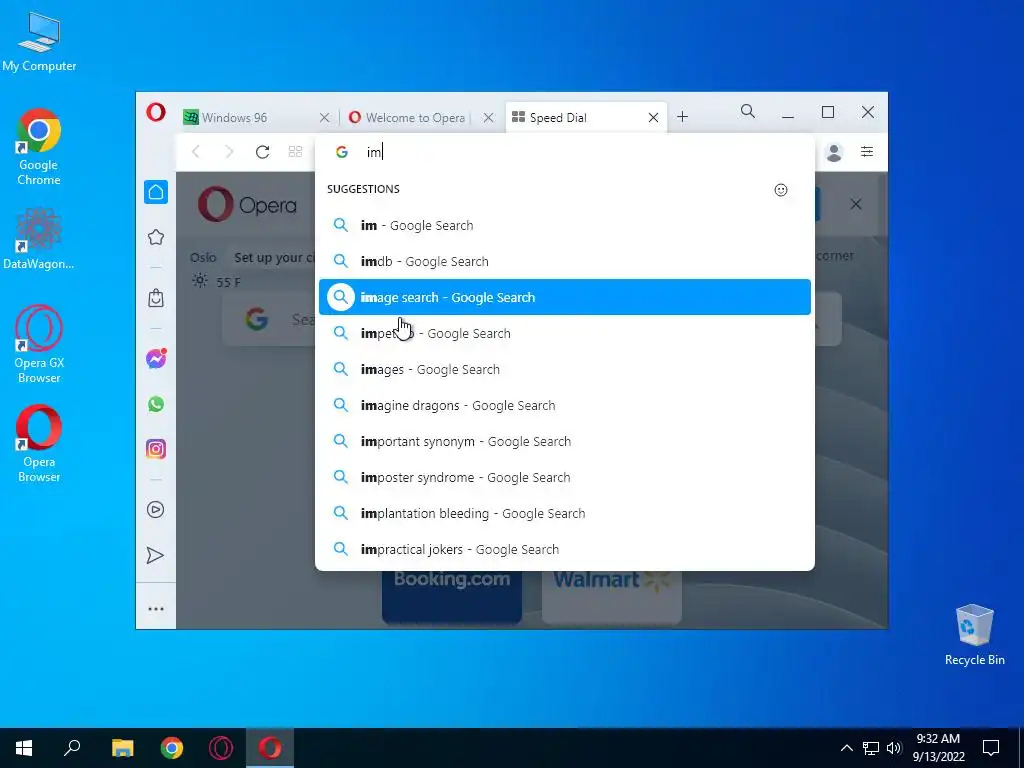Open Opera GX from the taskbar
1024x768 pixels.
pos(221,748)
